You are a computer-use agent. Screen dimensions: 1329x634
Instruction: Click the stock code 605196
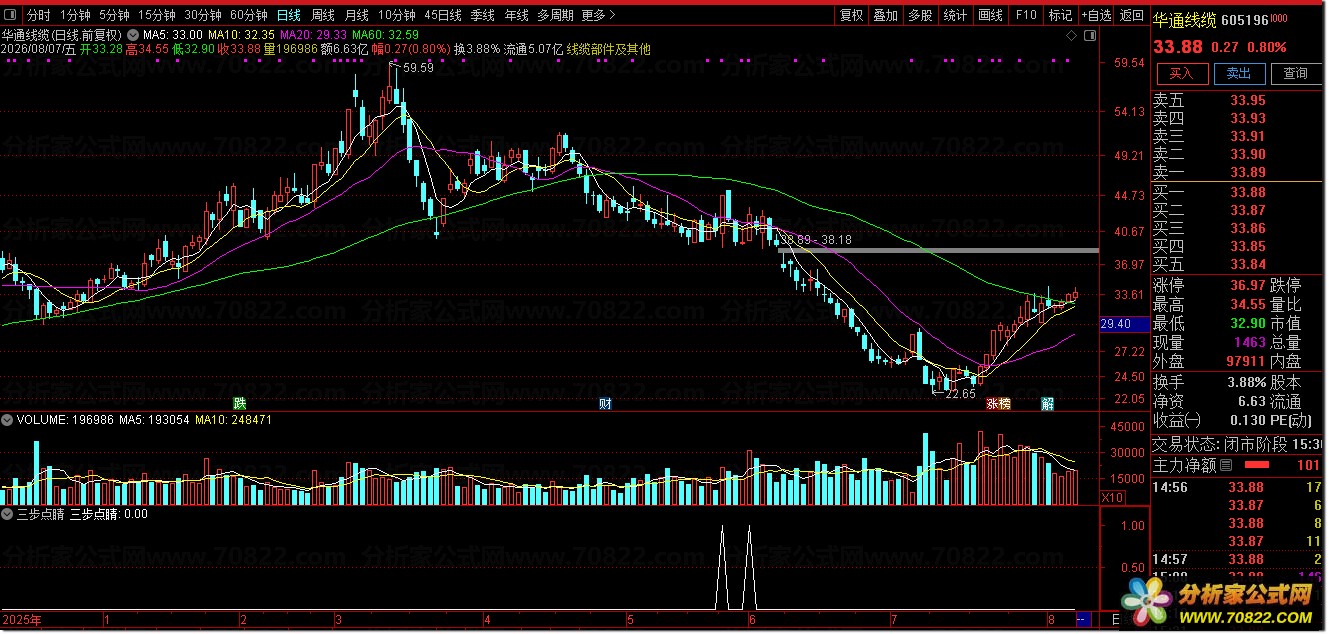click(1243, 19)
